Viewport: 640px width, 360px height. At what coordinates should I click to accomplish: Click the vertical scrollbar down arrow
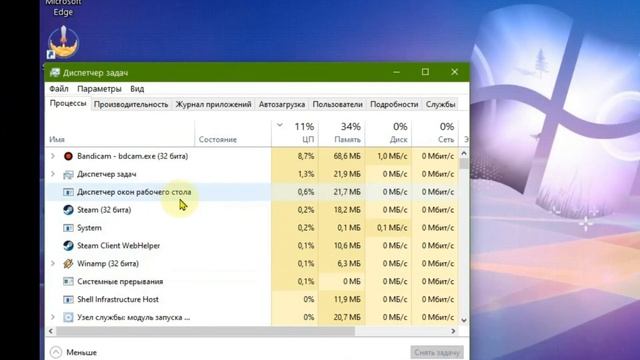[464, 320]
